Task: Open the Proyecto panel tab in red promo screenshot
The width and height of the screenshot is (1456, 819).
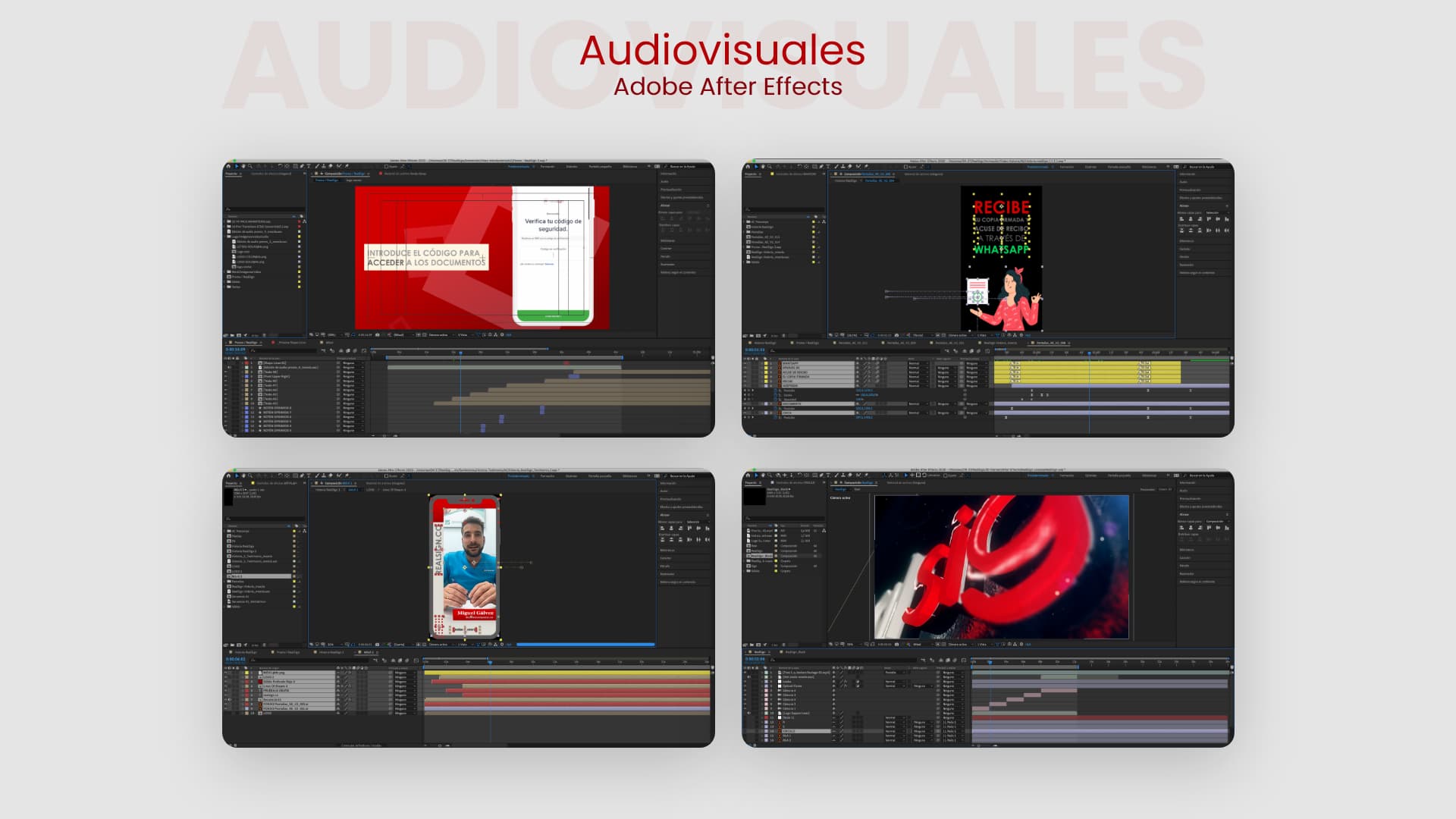Action: click(231, 174)
